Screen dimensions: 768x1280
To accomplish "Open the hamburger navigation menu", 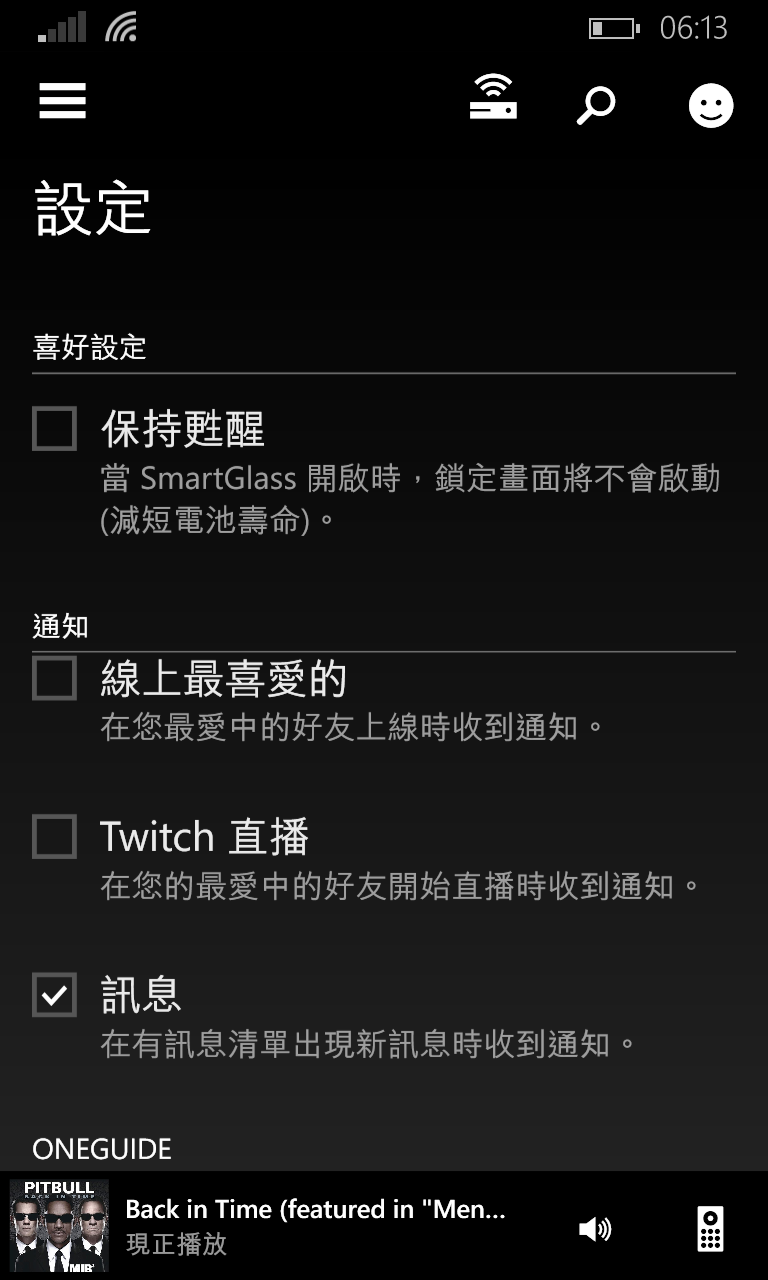I will coord(62,101).
